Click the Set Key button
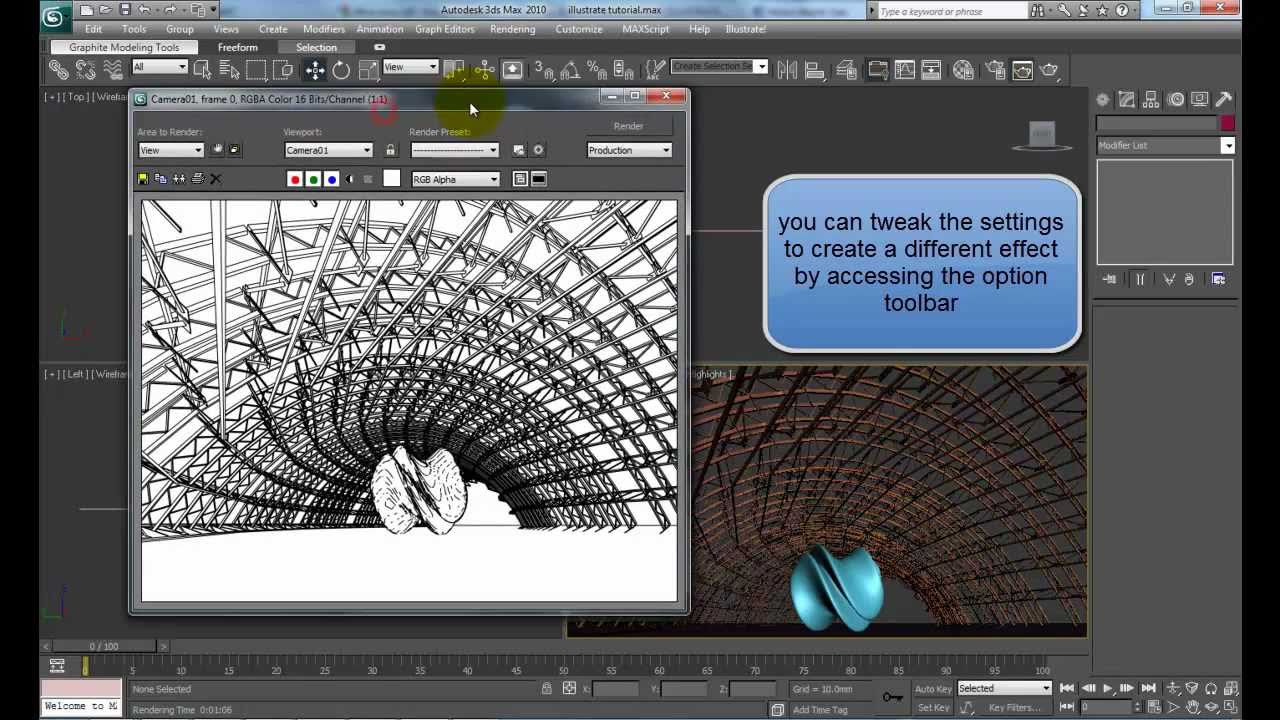 click(933, 707)
